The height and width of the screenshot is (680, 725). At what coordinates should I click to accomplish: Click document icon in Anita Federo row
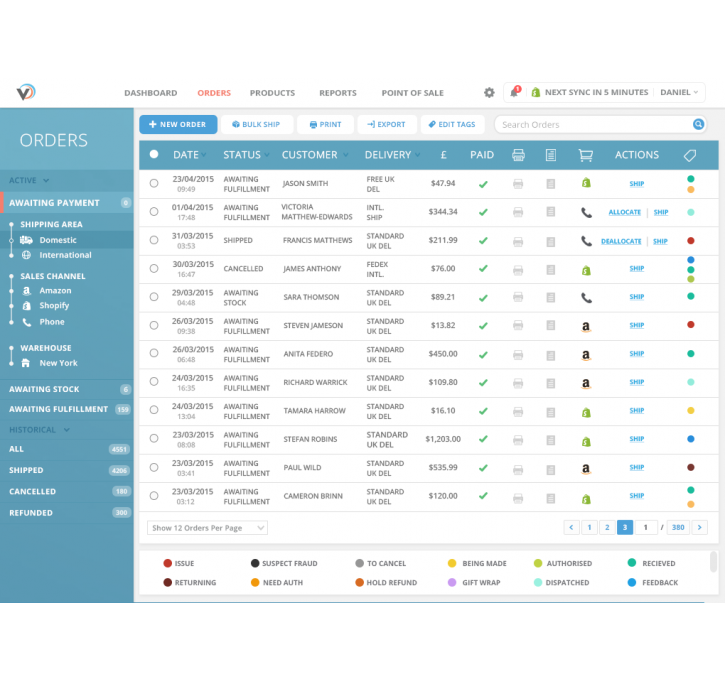click(x=551, y=355)
